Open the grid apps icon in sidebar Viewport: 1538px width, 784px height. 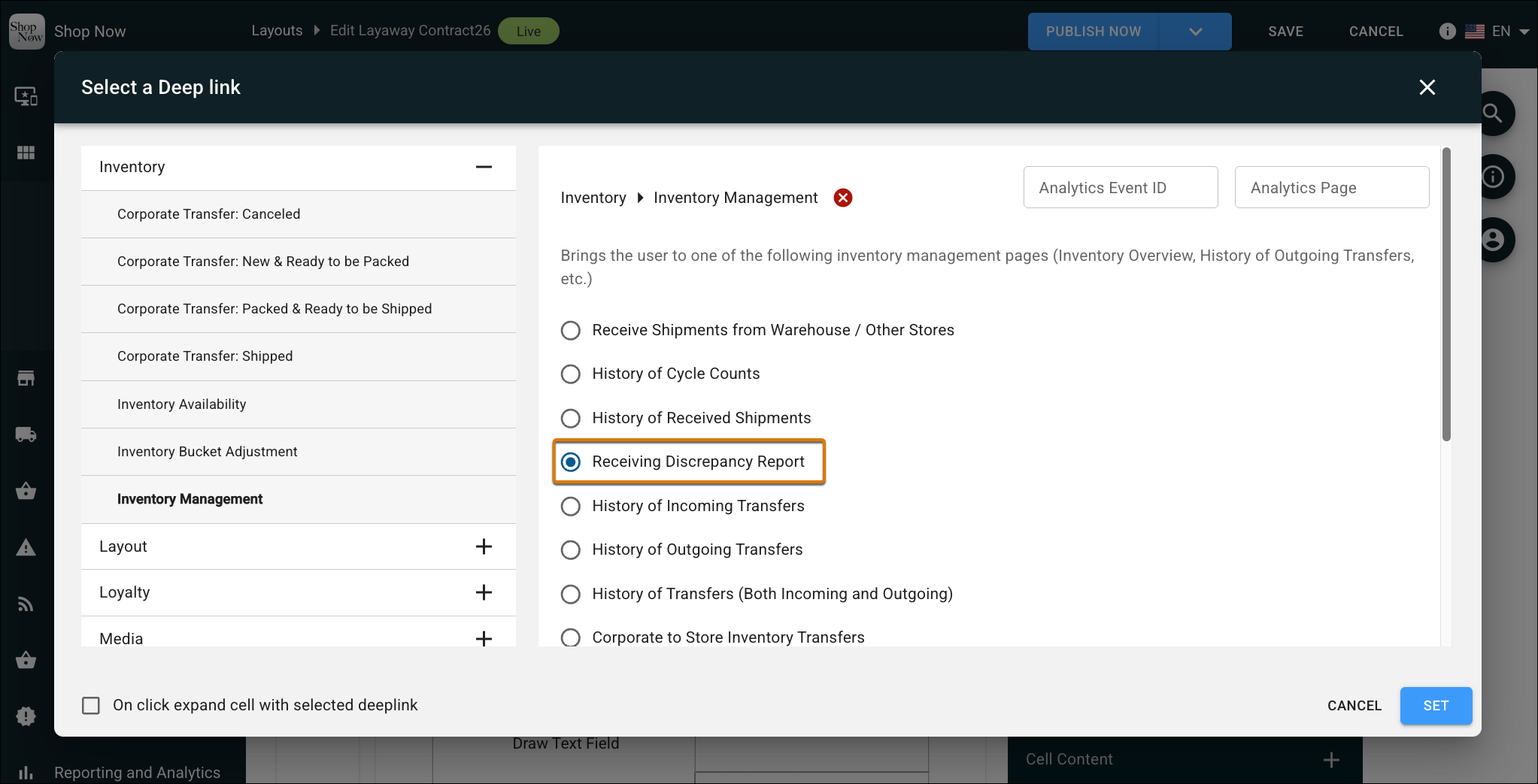click(26, 153)
